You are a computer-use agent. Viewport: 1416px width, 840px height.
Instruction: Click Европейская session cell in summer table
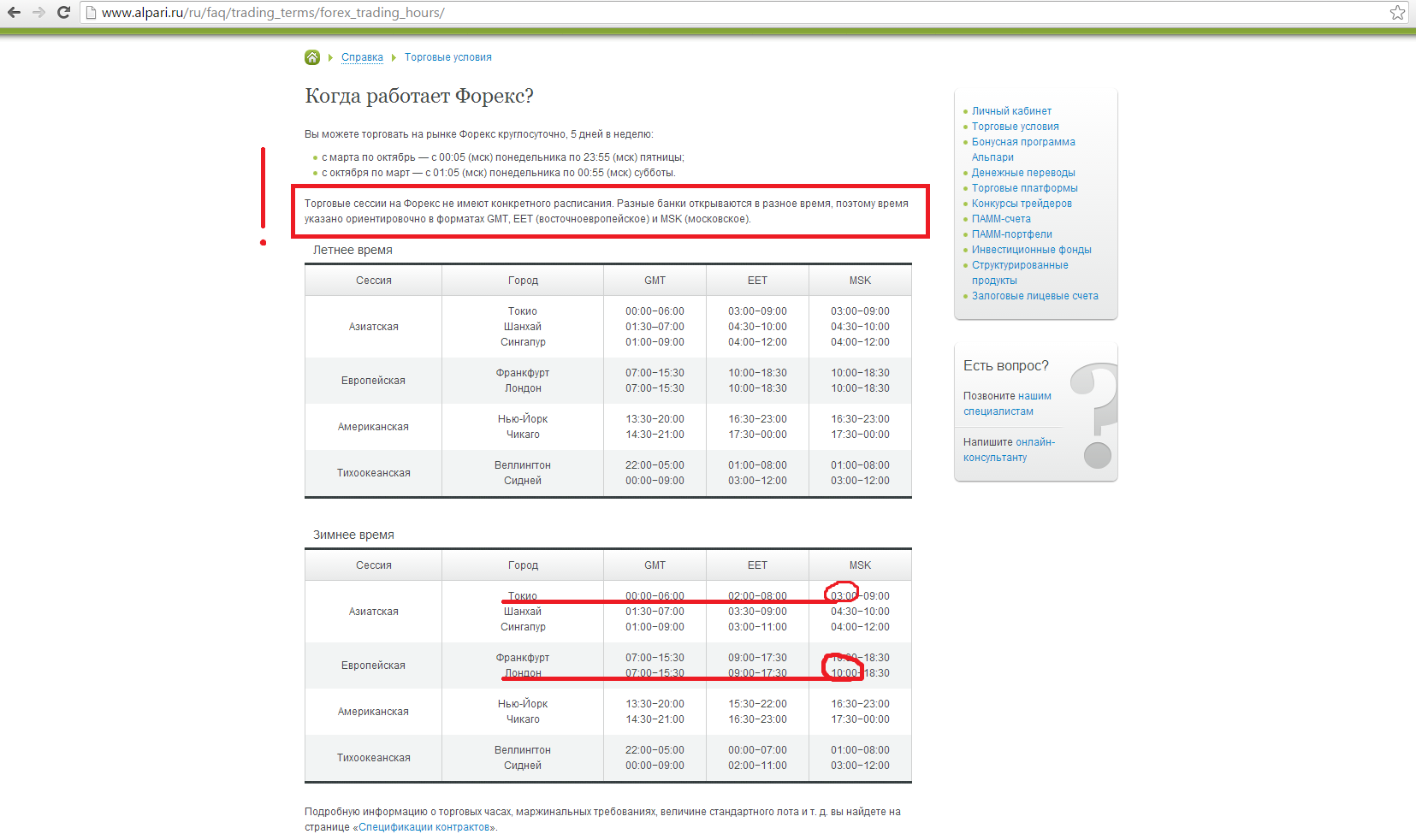coord(374,381)
